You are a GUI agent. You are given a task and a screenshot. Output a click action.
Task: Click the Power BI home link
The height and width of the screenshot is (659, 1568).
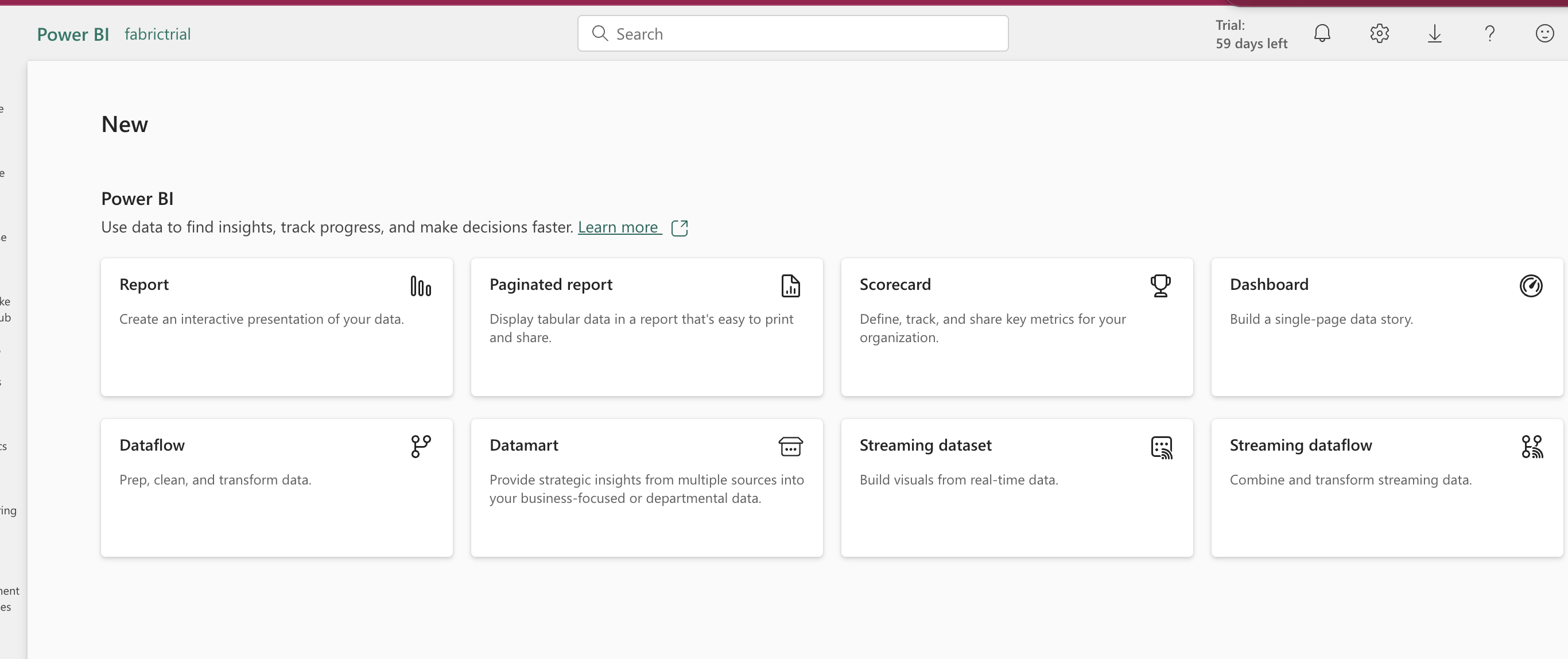[73, 34]
